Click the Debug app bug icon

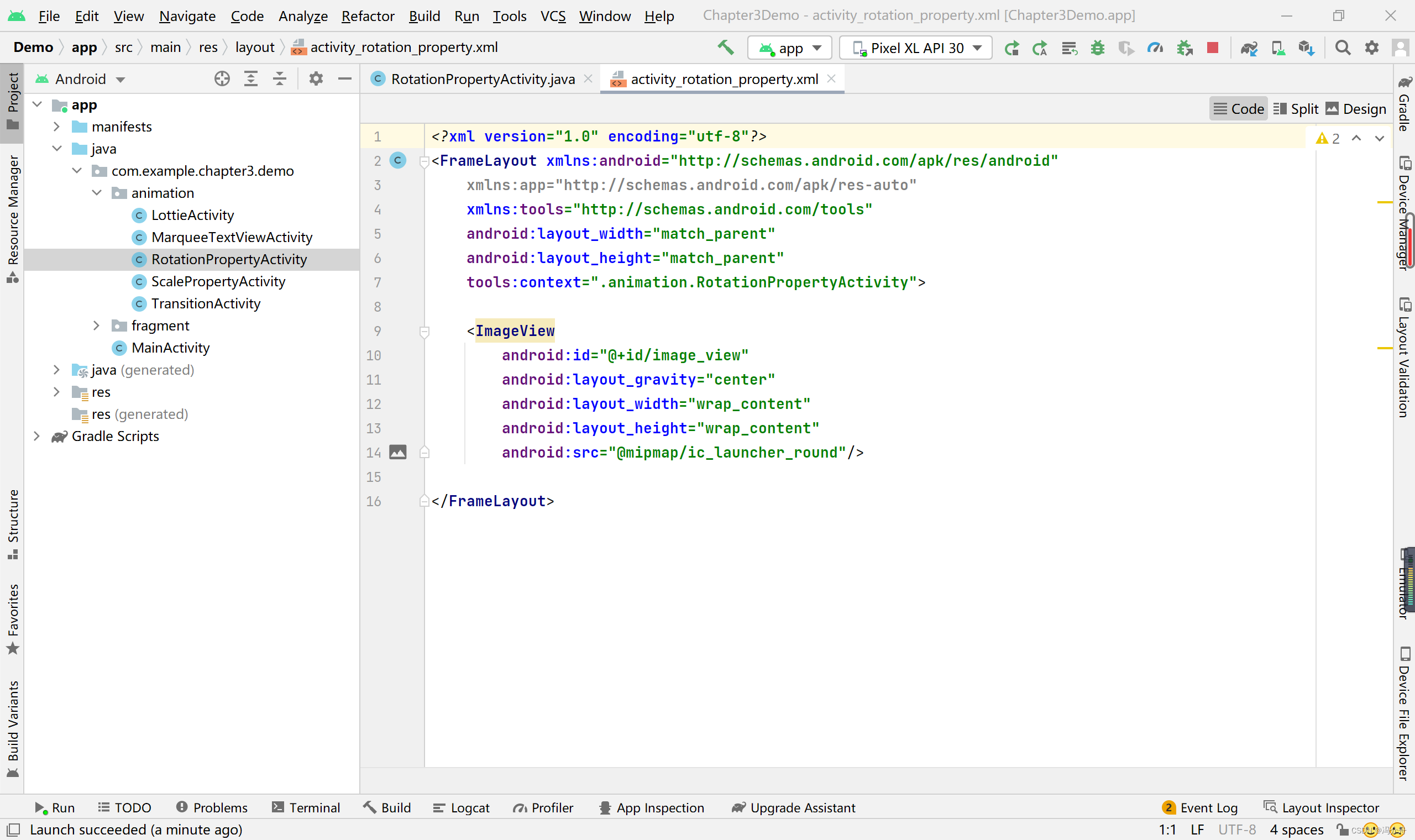tap(1098, 48)
